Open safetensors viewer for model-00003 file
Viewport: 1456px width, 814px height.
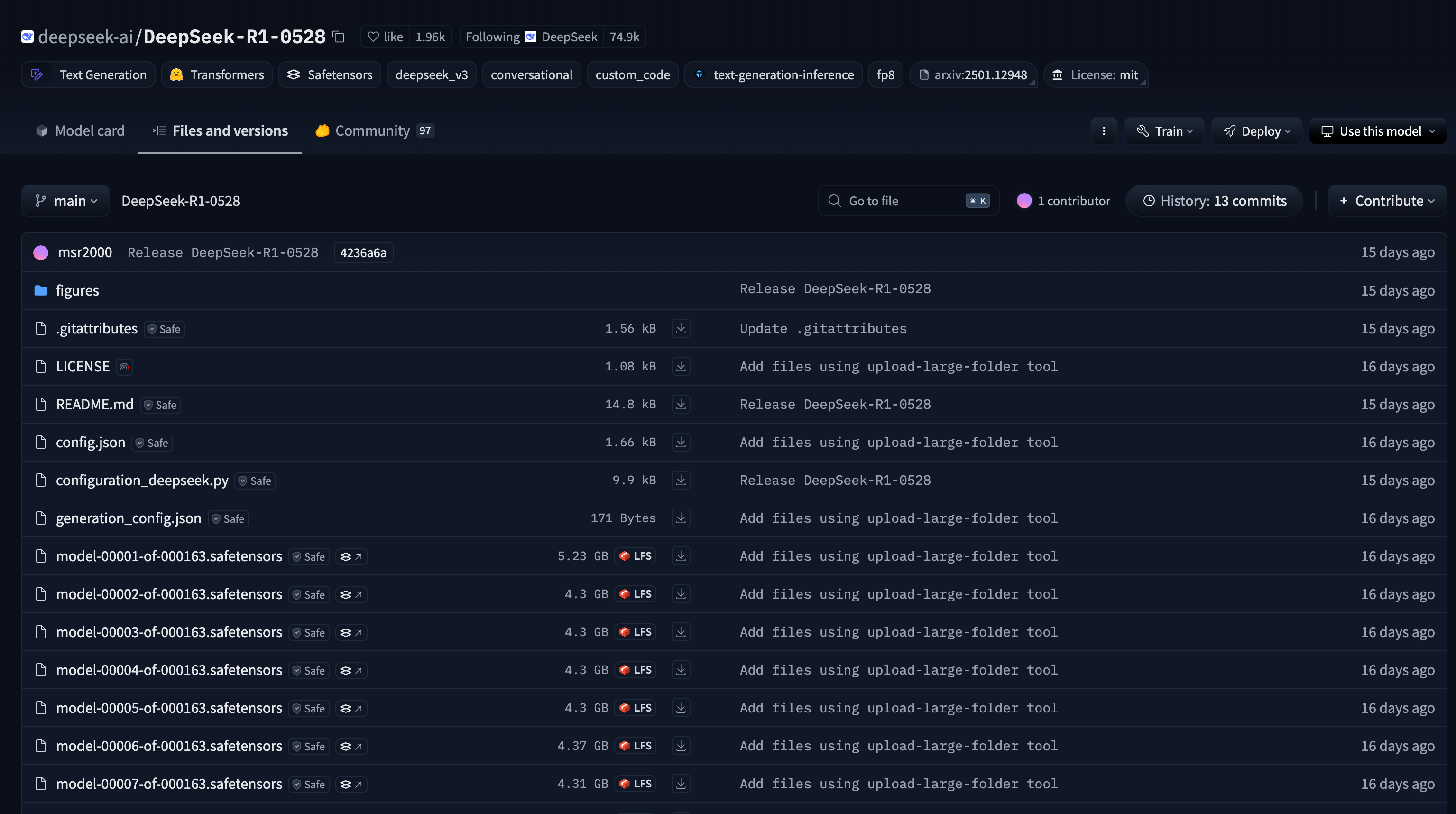tap(351, 632)
